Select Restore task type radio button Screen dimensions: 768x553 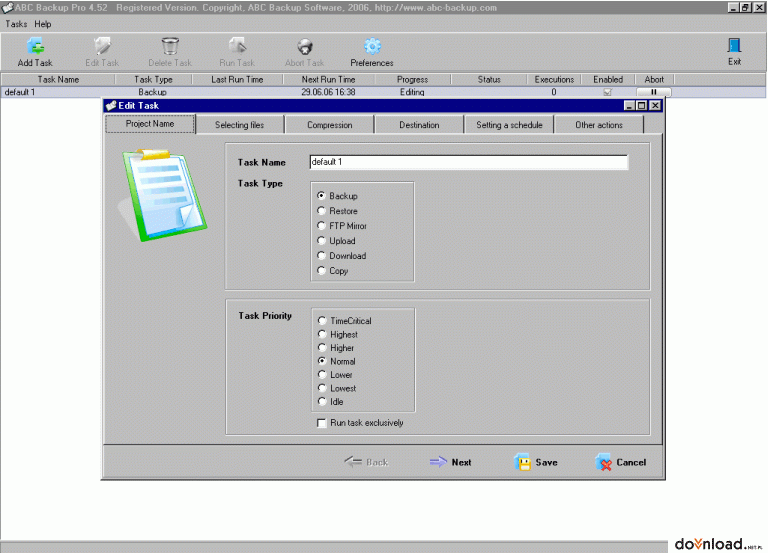[x=321, y=211]
